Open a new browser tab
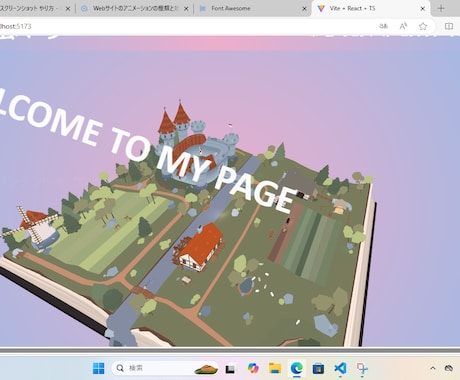The image size is (460, 380). 441,9
